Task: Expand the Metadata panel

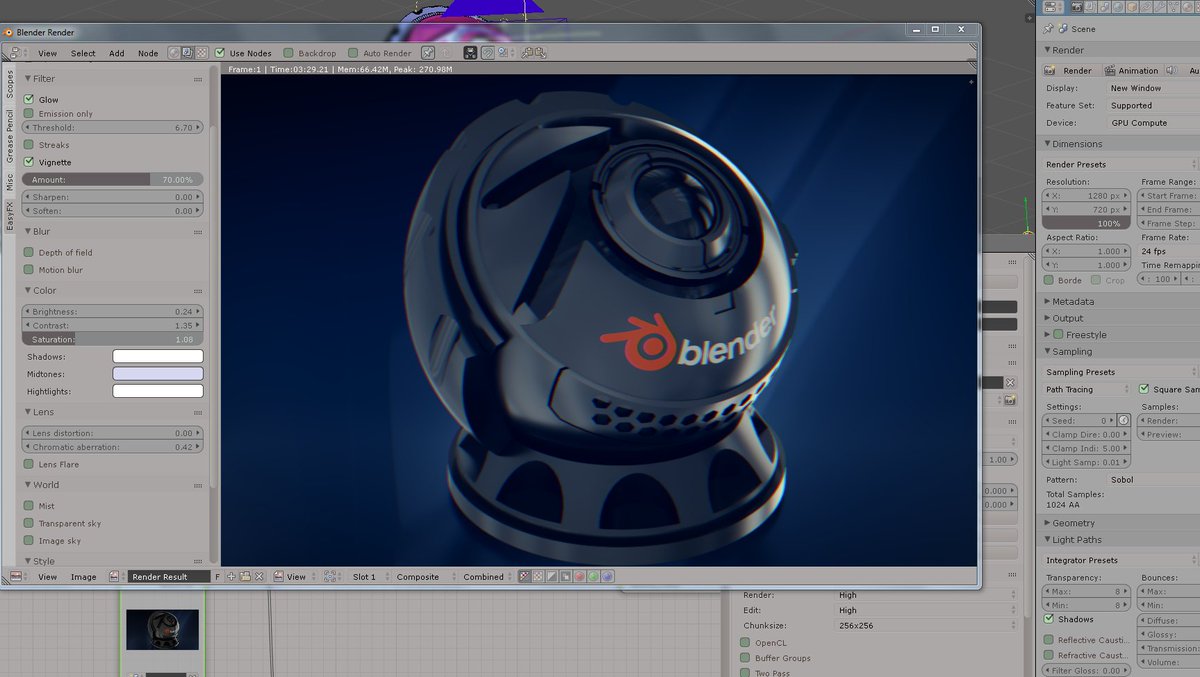Action: click(1048, 301)
